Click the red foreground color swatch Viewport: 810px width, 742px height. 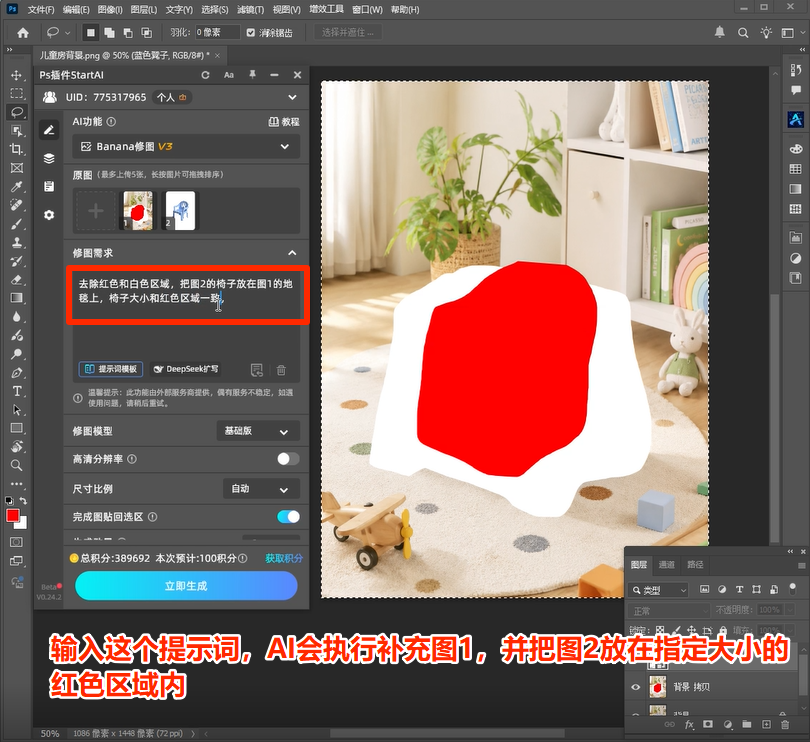pyautogui.click(x=12, y=514)
